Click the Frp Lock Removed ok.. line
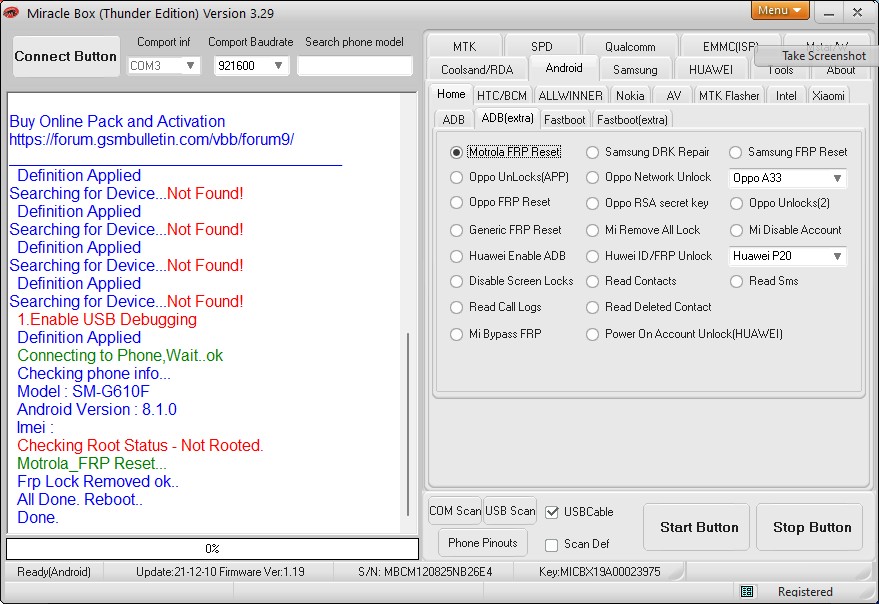Image resolution: width=879 pixels, height=604 pixels. coord(98,482)
